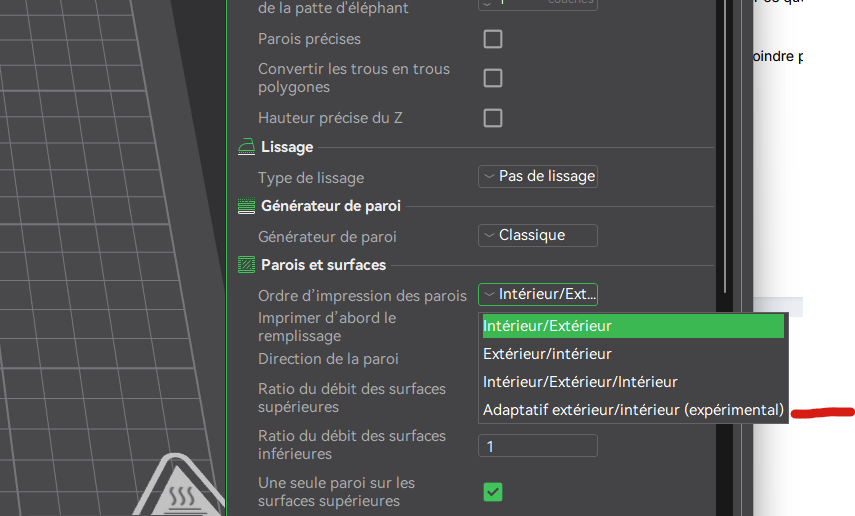Click the Lissage section header text
Viewport: 855px width, 516px height.
click(x=287, y=147)
